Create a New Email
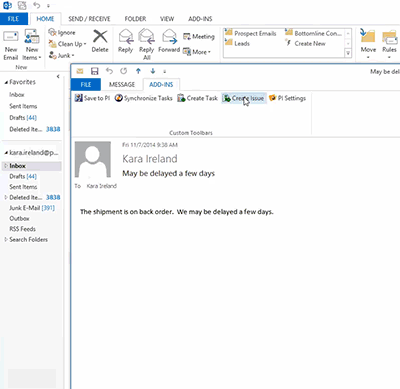Screen dimensions: 400x389 [x=11, y=45]
